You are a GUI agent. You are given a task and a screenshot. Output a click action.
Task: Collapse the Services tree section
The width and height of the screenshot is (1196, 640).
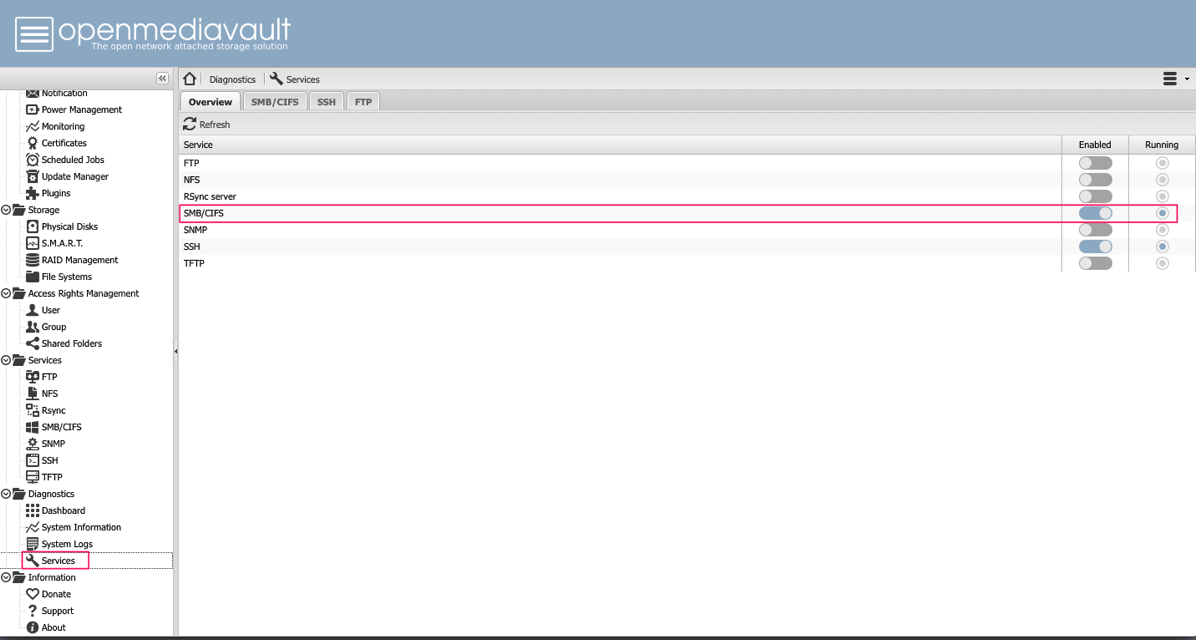pyautogui.click(x=7, y=360)
